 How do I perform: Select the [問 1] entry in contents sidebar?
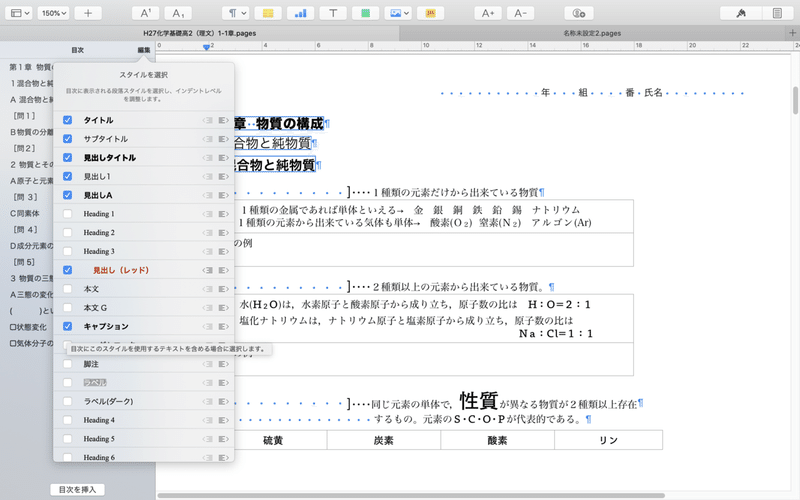[x=24, y=116]
